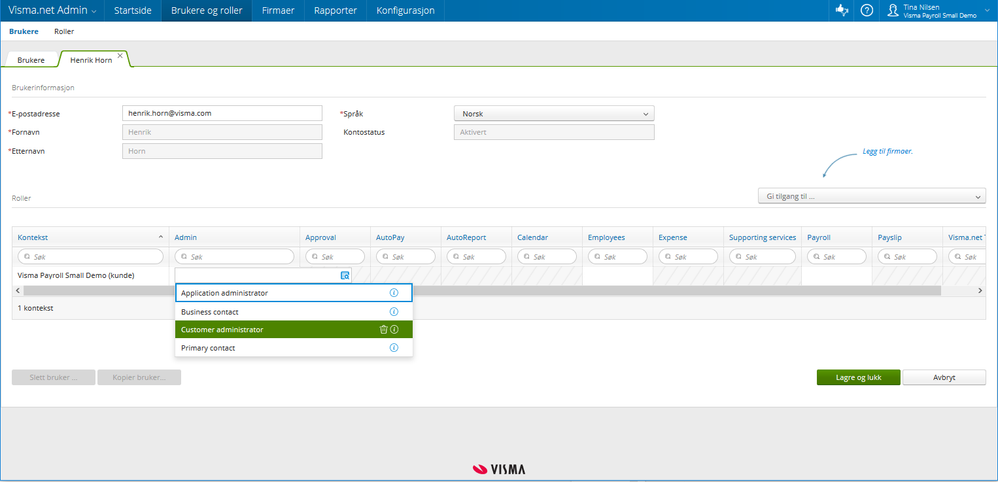Search in the Employees column filter

617,257
